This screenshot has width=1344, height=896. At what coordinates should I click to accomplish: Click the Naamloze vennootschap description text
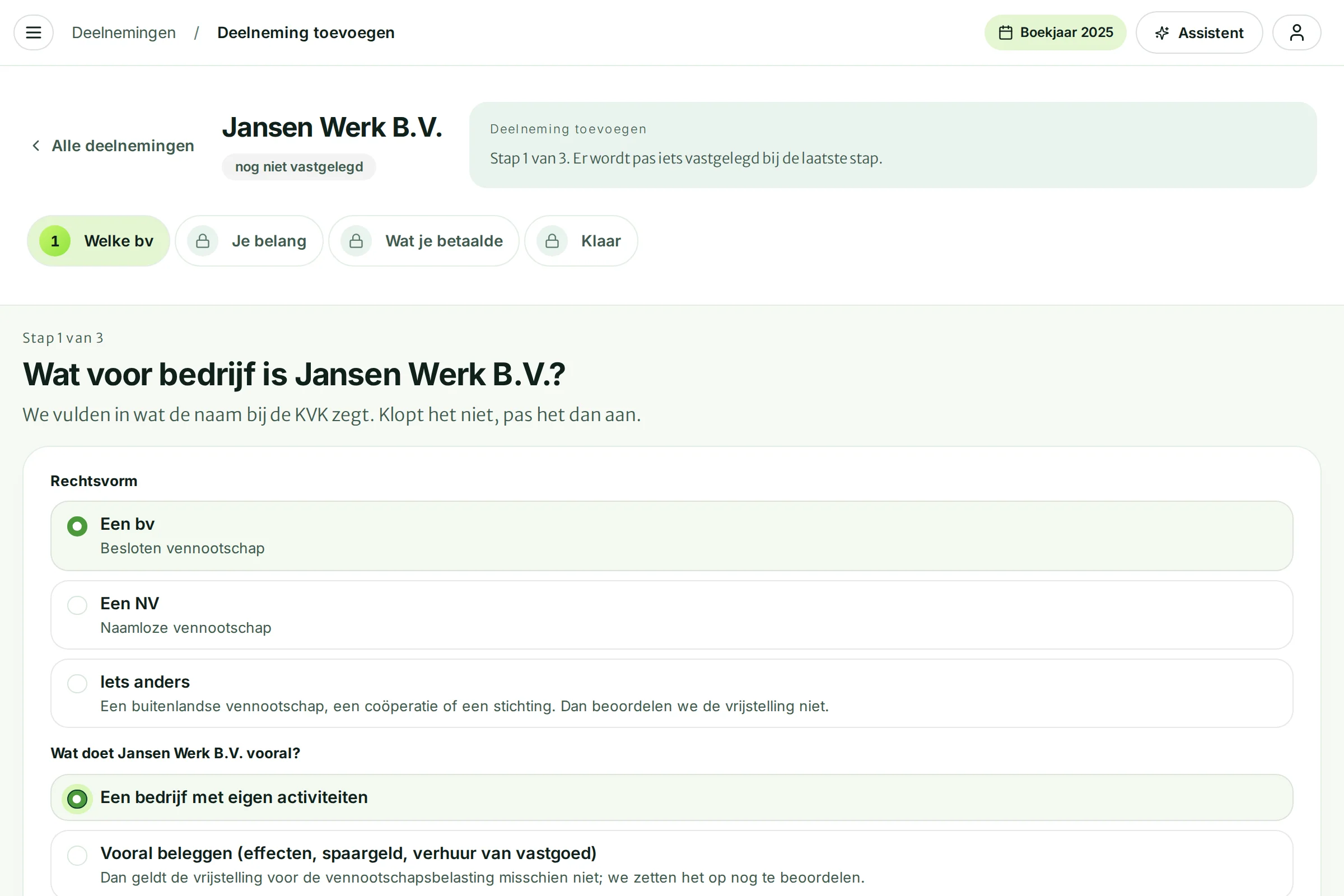(186, 628)
